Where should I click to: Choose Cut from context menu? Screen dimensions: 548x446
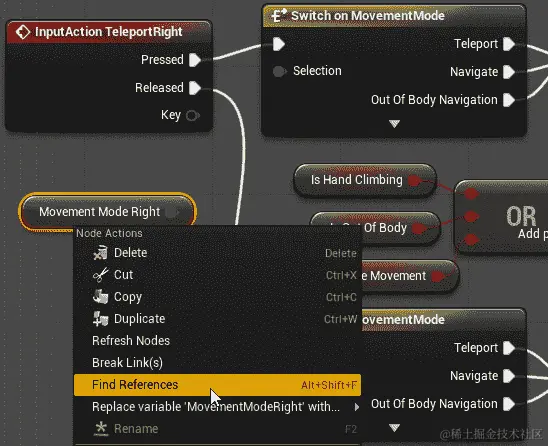pyautogui.click(x=217, y=275)
